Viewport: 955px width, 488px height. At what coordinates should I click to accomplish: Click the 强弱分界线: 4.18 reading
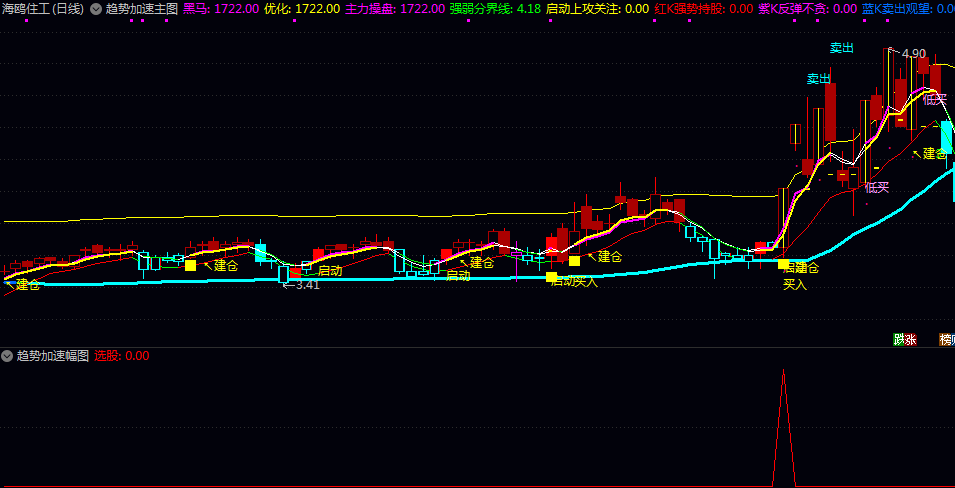pos(495,9)
